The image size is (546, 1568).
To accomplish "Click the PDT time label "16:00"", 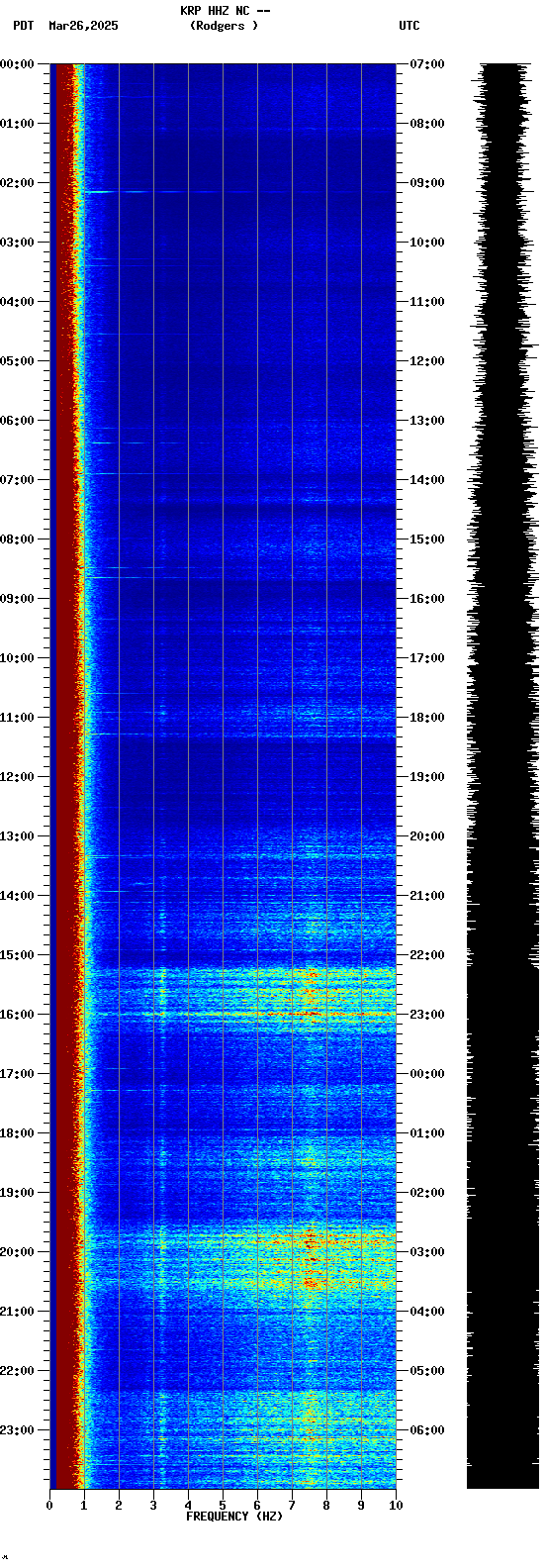I will point(18,1015).
